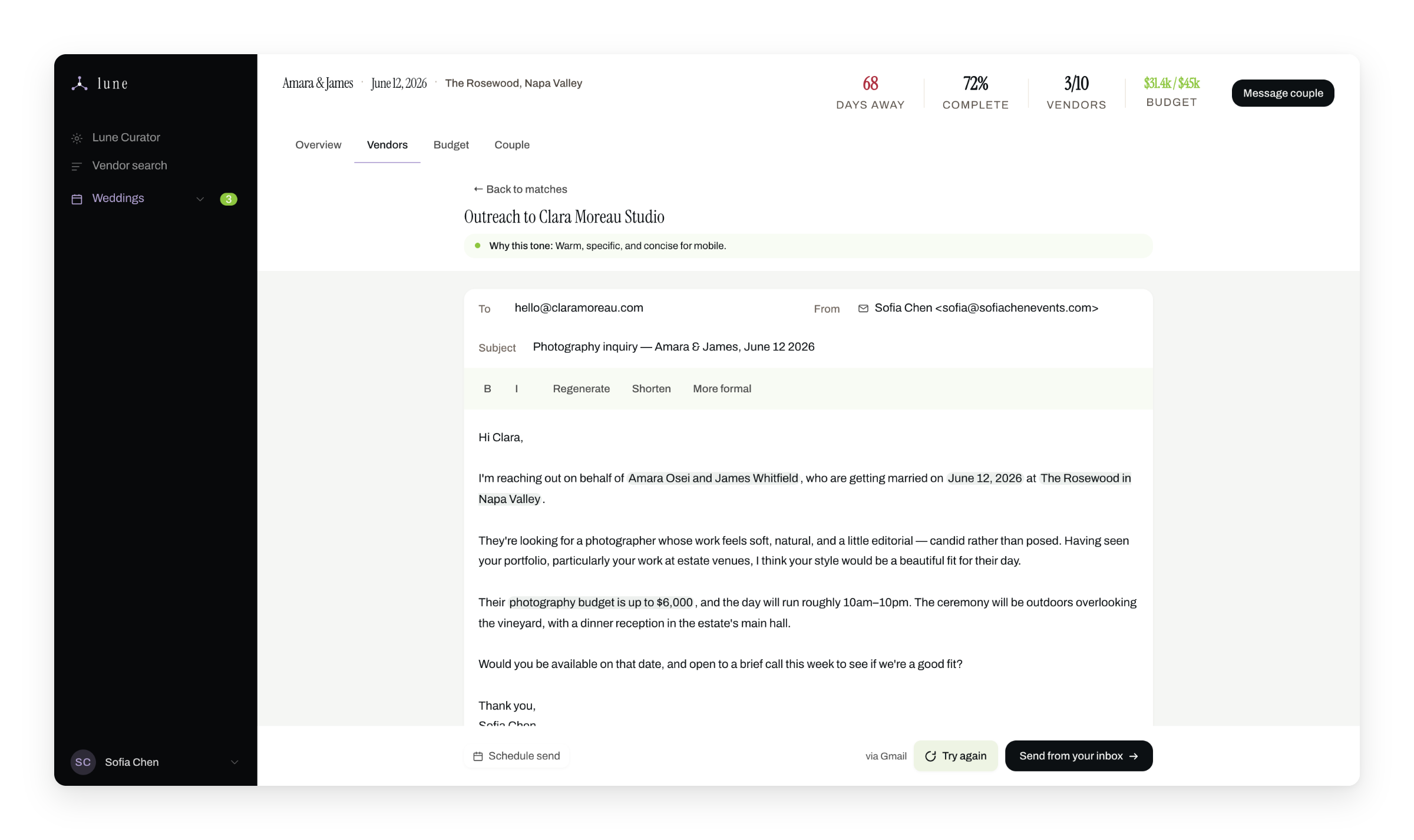Click the refresh icon in Try again

click(x=930, y=756)
